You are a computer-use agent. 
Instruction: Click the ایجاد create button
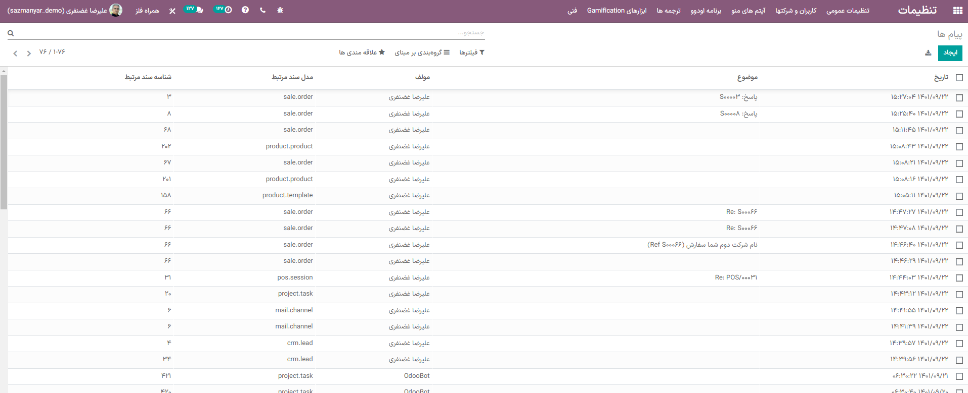coord(949,53)
